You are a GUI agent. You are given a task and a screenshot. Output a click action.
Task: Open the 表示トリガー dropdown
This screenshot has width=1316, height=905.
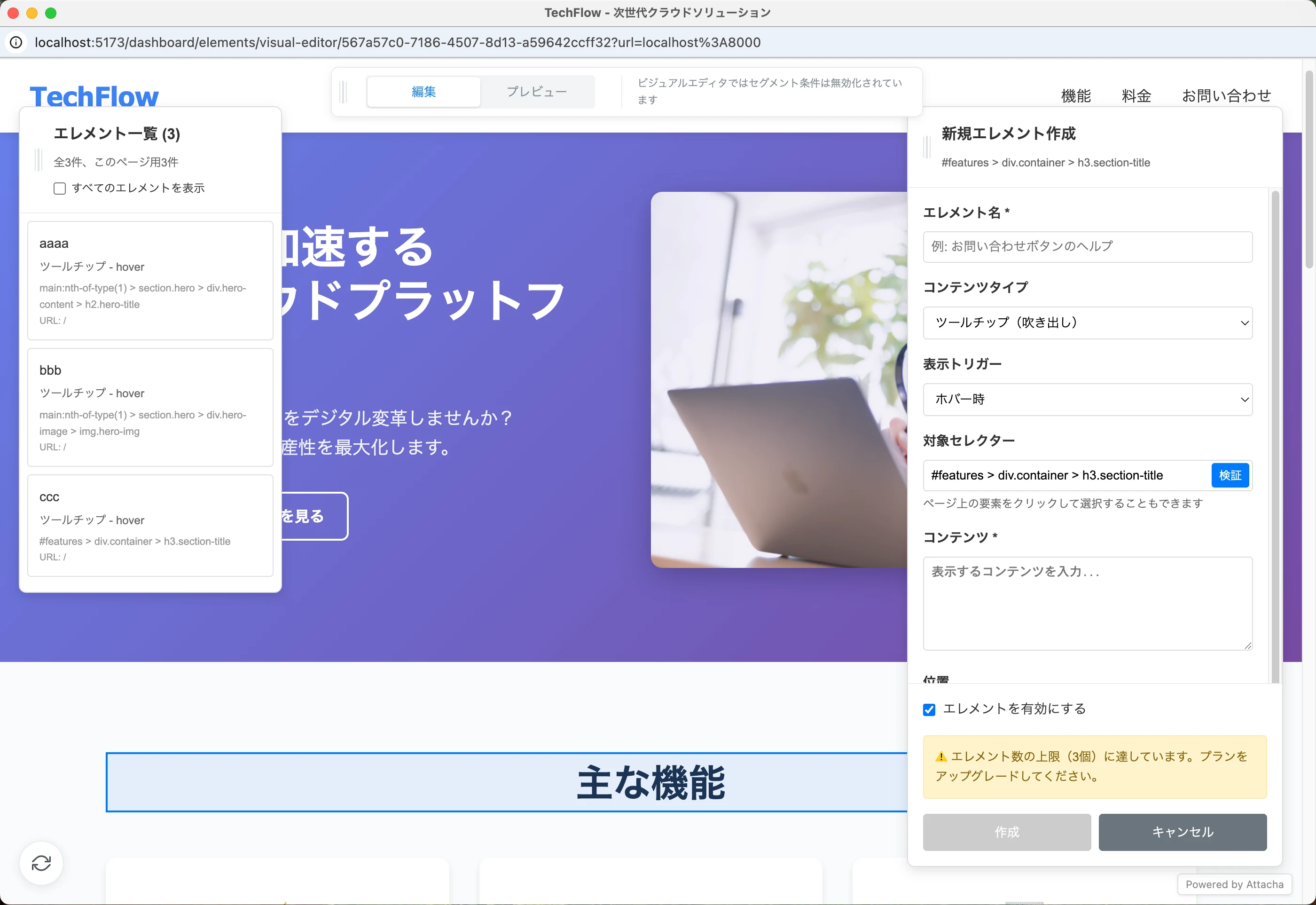(x=1087, y=399)
